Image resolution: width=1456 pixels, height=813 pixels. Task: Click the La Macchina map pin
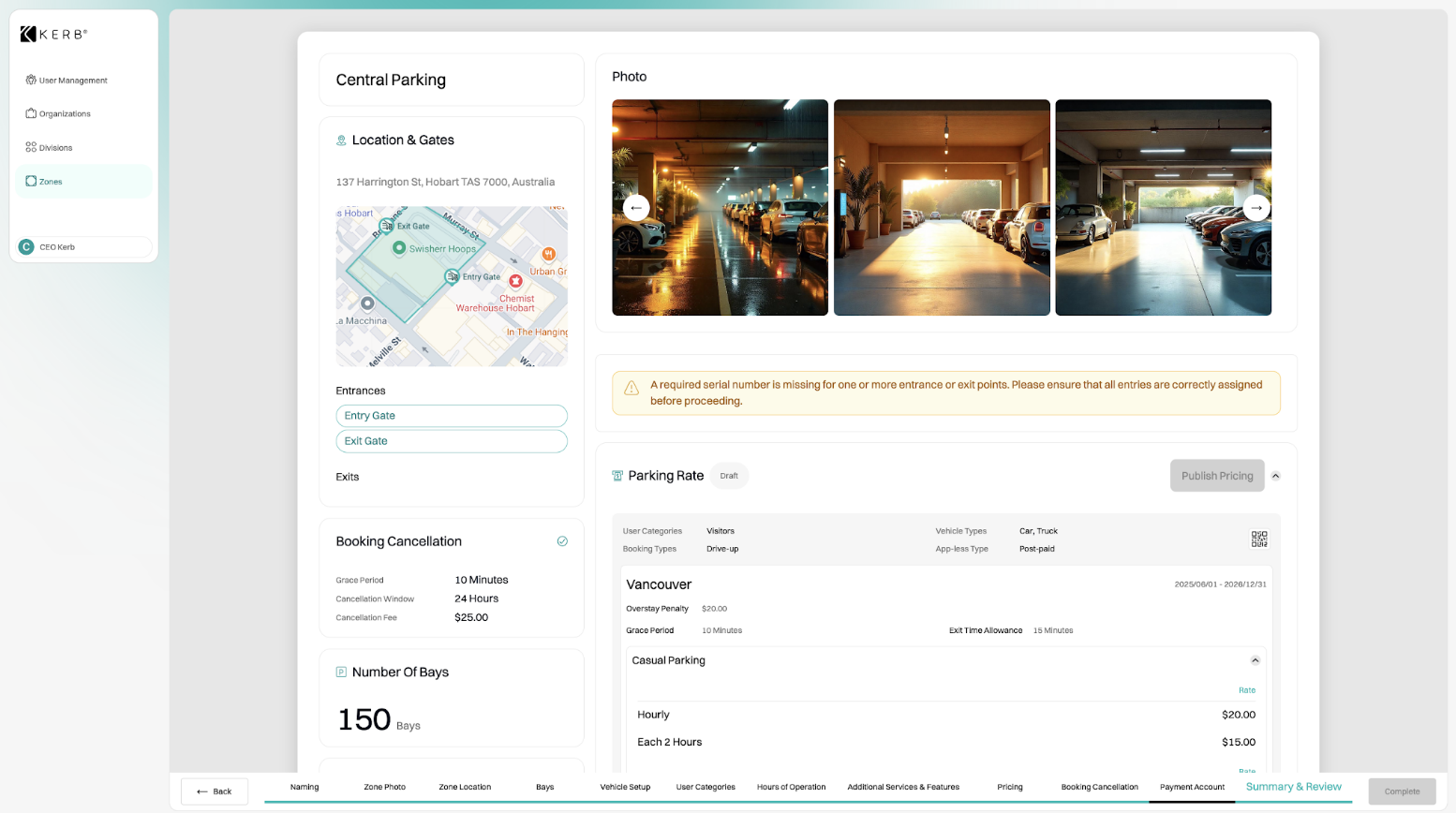[x=367, y=303]
